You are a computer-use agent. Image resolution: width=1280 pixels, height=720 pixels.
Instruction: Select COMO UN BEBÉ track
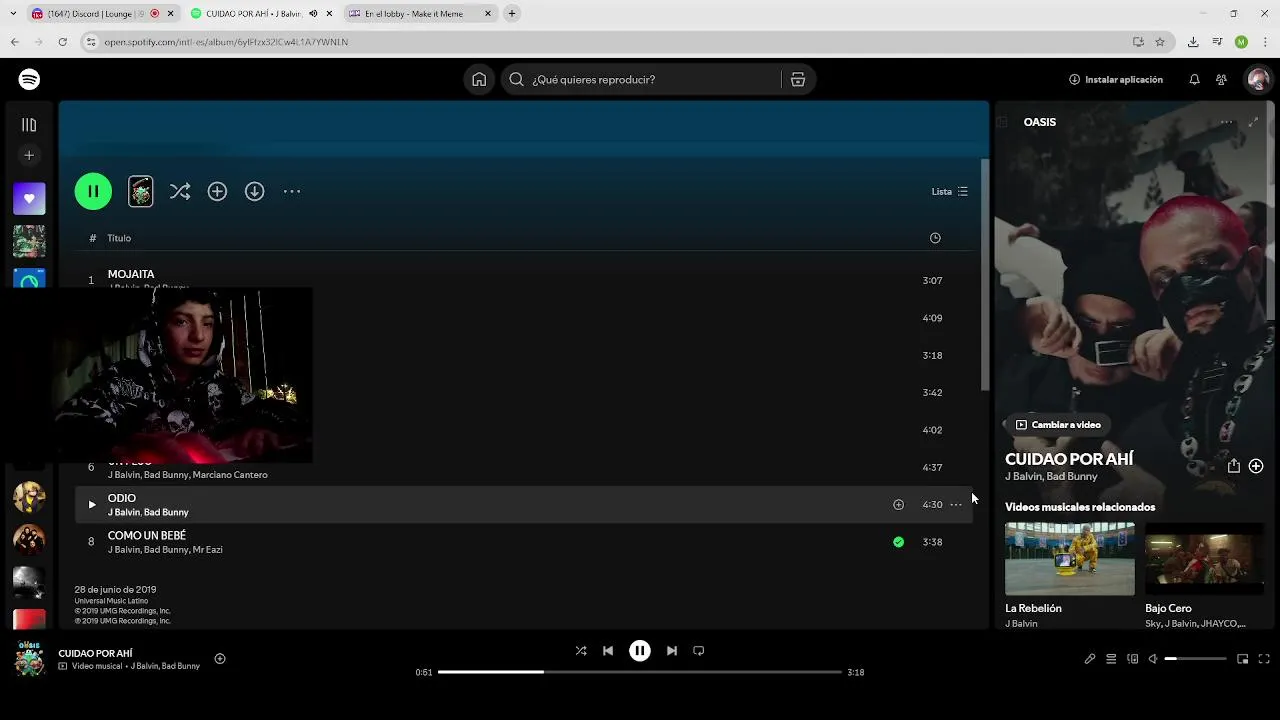(x=524, y=542)
